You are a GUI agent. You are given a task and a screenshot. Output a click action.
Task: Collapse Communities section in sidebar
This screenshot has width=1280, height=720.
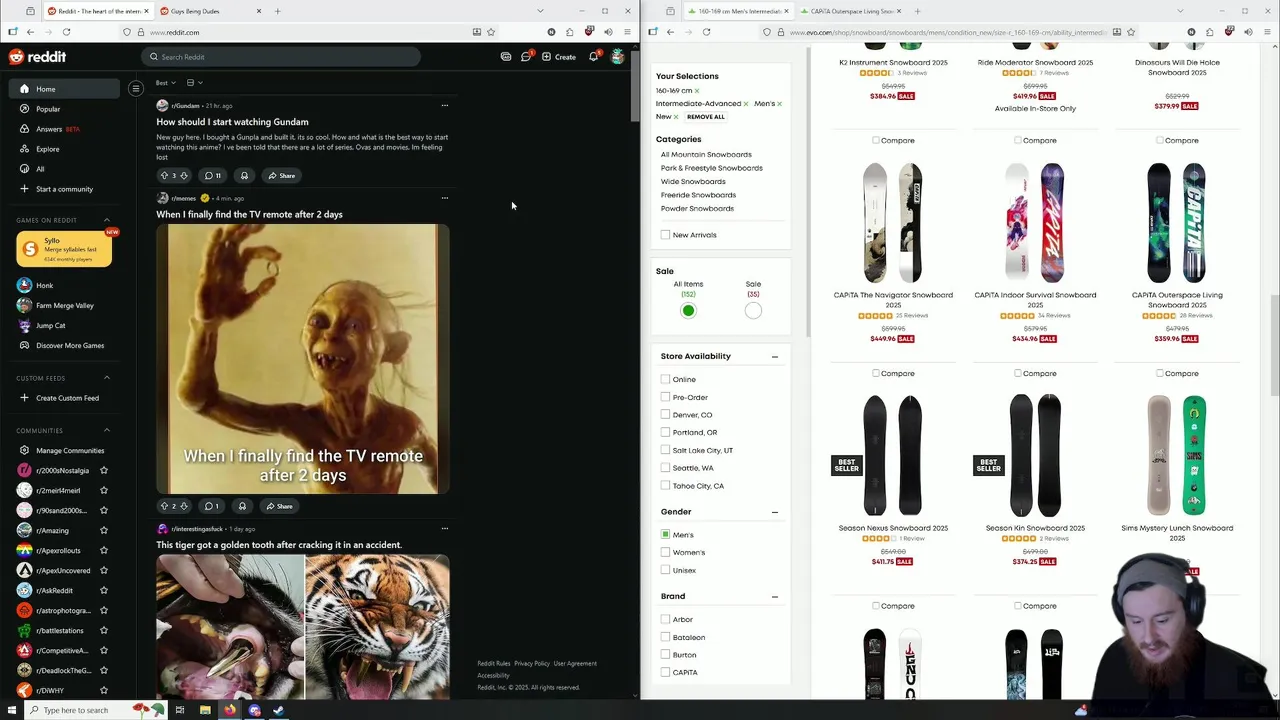pos(107,431)
